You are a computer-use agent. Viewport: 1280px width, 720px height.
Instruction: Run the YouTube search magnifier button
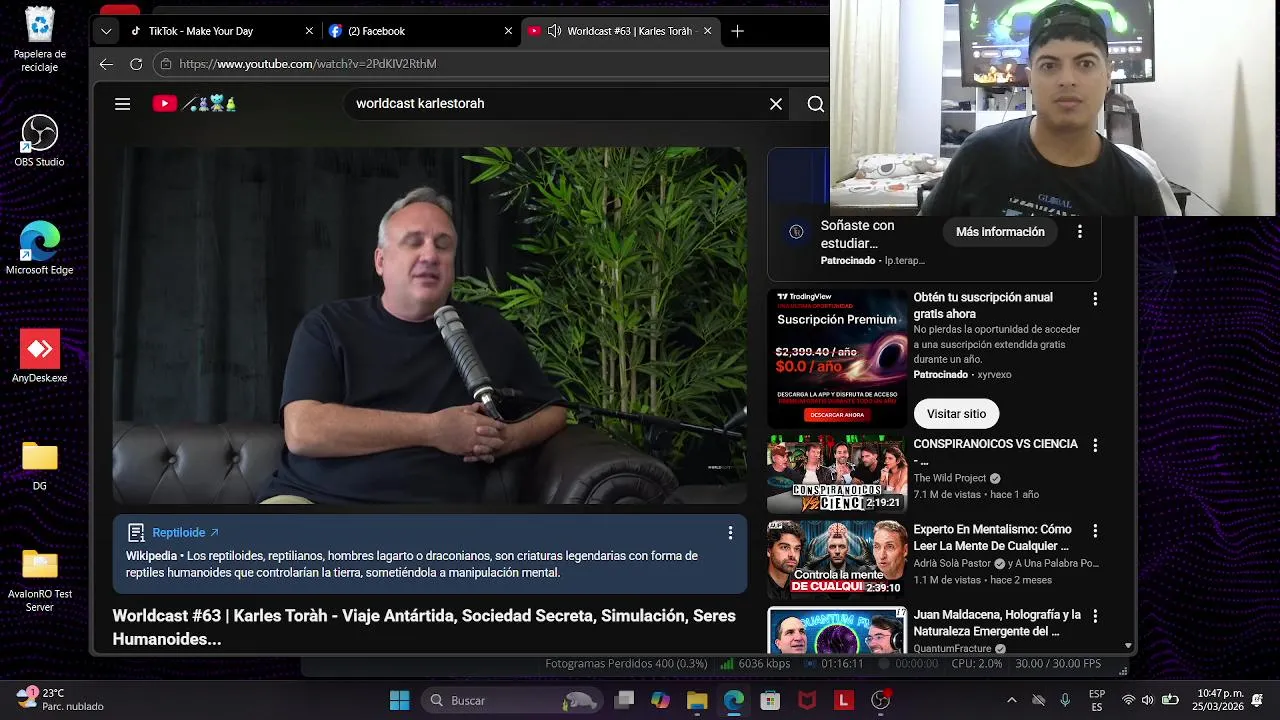pos(816,104)
